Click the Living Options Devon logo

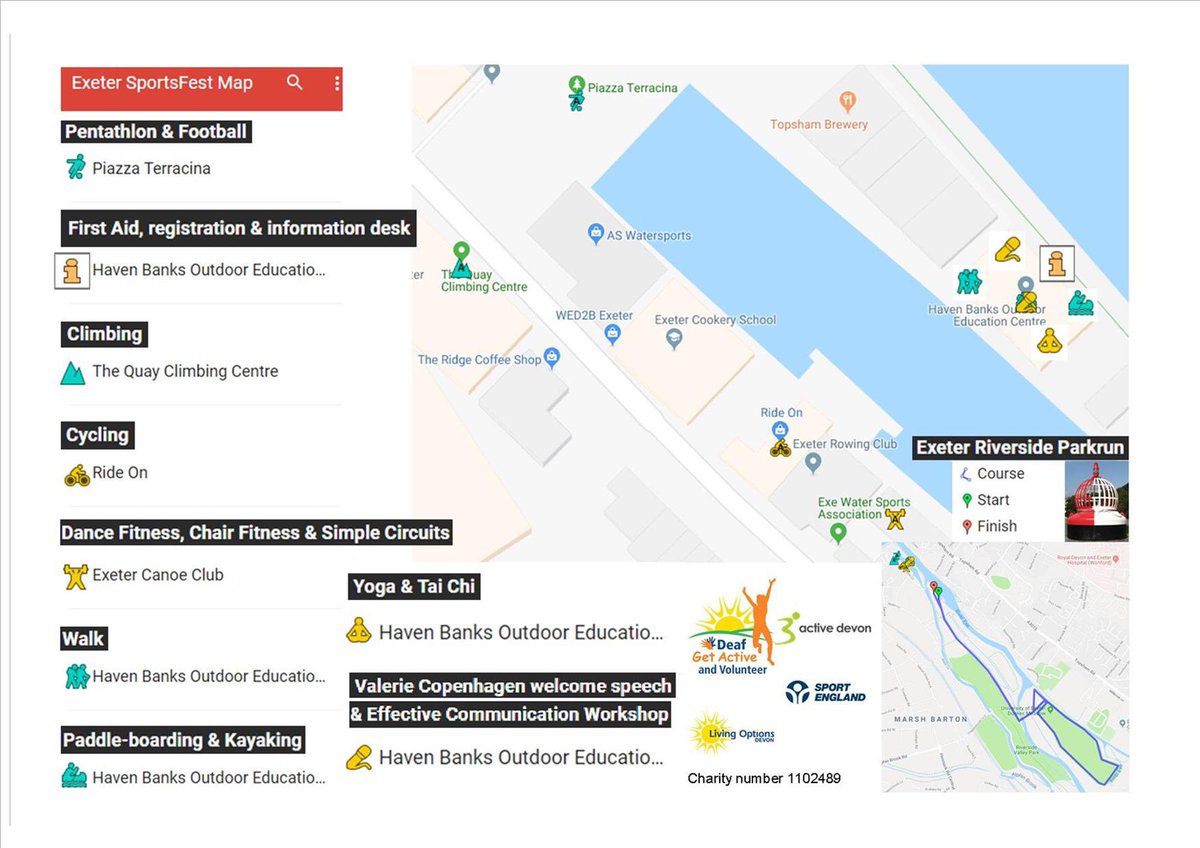pyautogui.click(x=732, y=735)
